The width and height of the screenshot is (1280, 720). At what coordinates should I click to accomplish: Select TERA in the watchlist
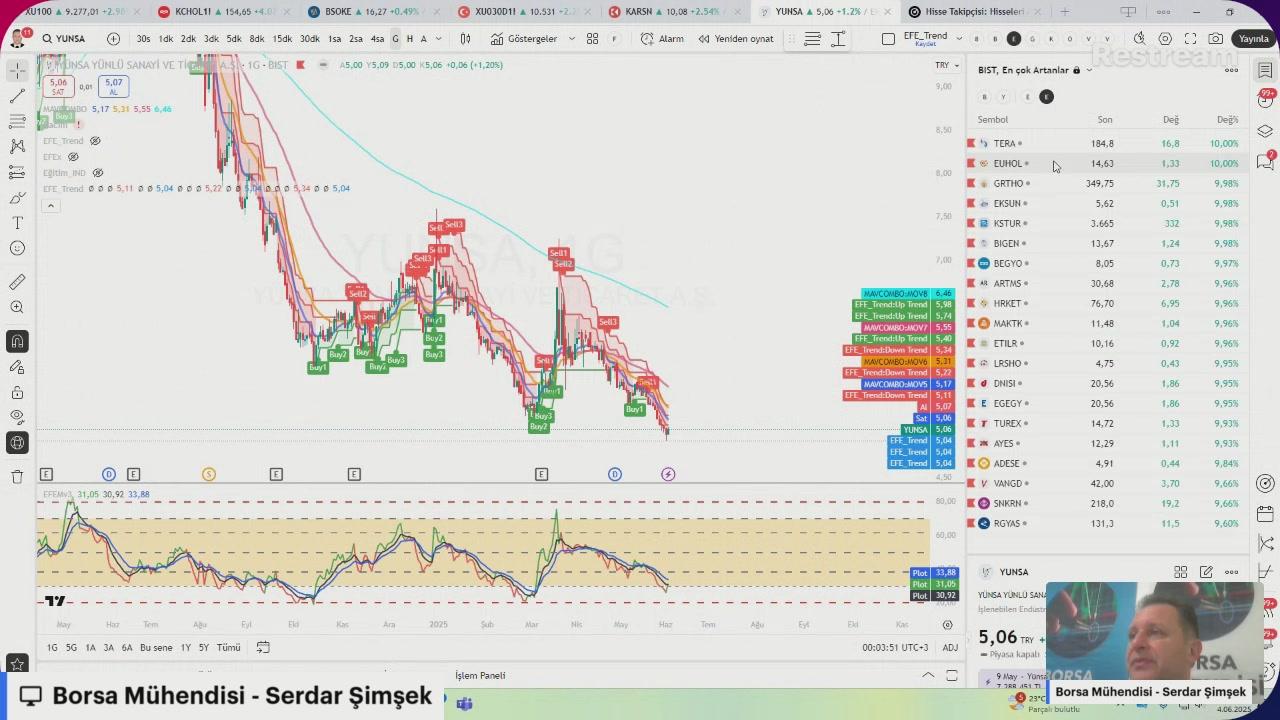pyautogui.click(x=1108, y=144)
